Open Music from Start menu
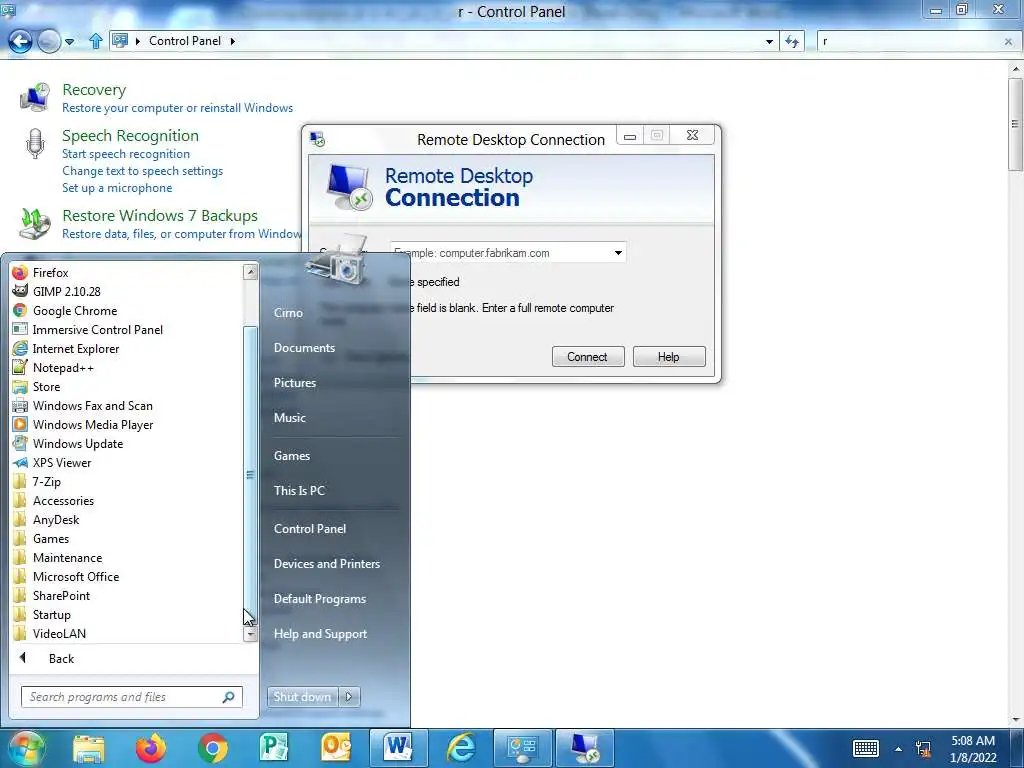The image size is (1024, 768). [x=289, y=417]
